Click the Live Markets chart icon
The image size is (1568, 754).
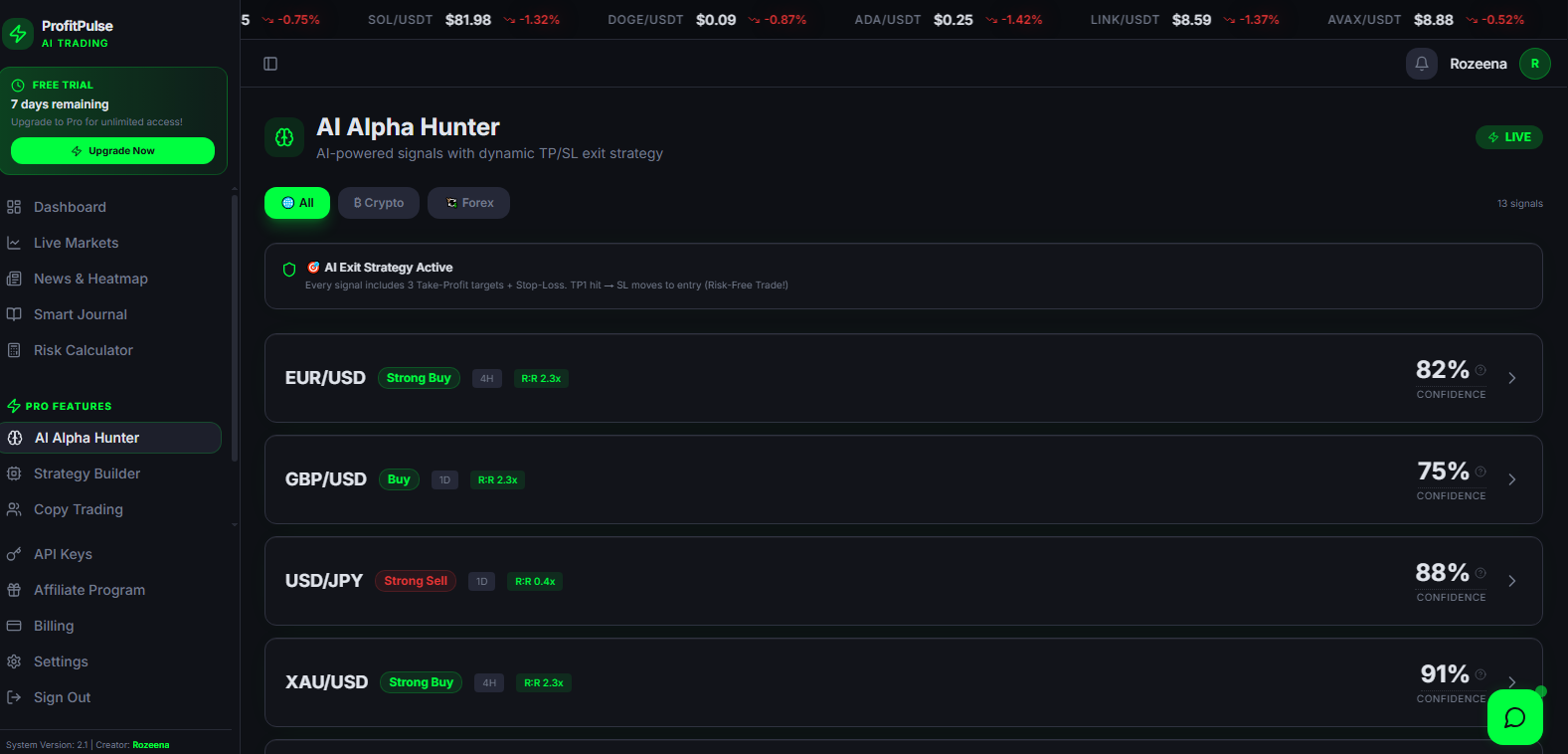tap(14, 243)
